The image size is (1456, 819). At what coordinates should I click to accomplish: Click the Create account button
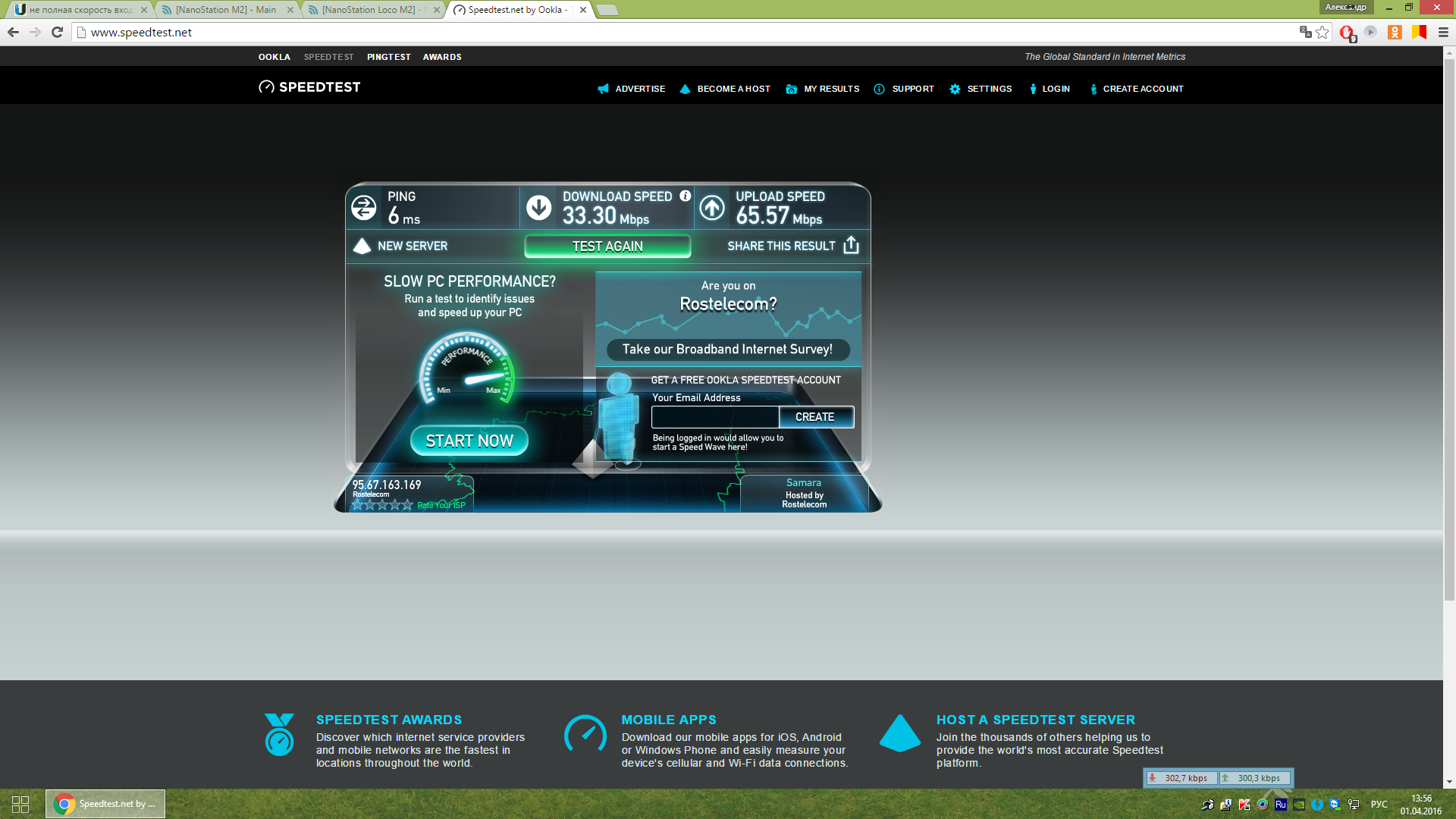[815, 417]
